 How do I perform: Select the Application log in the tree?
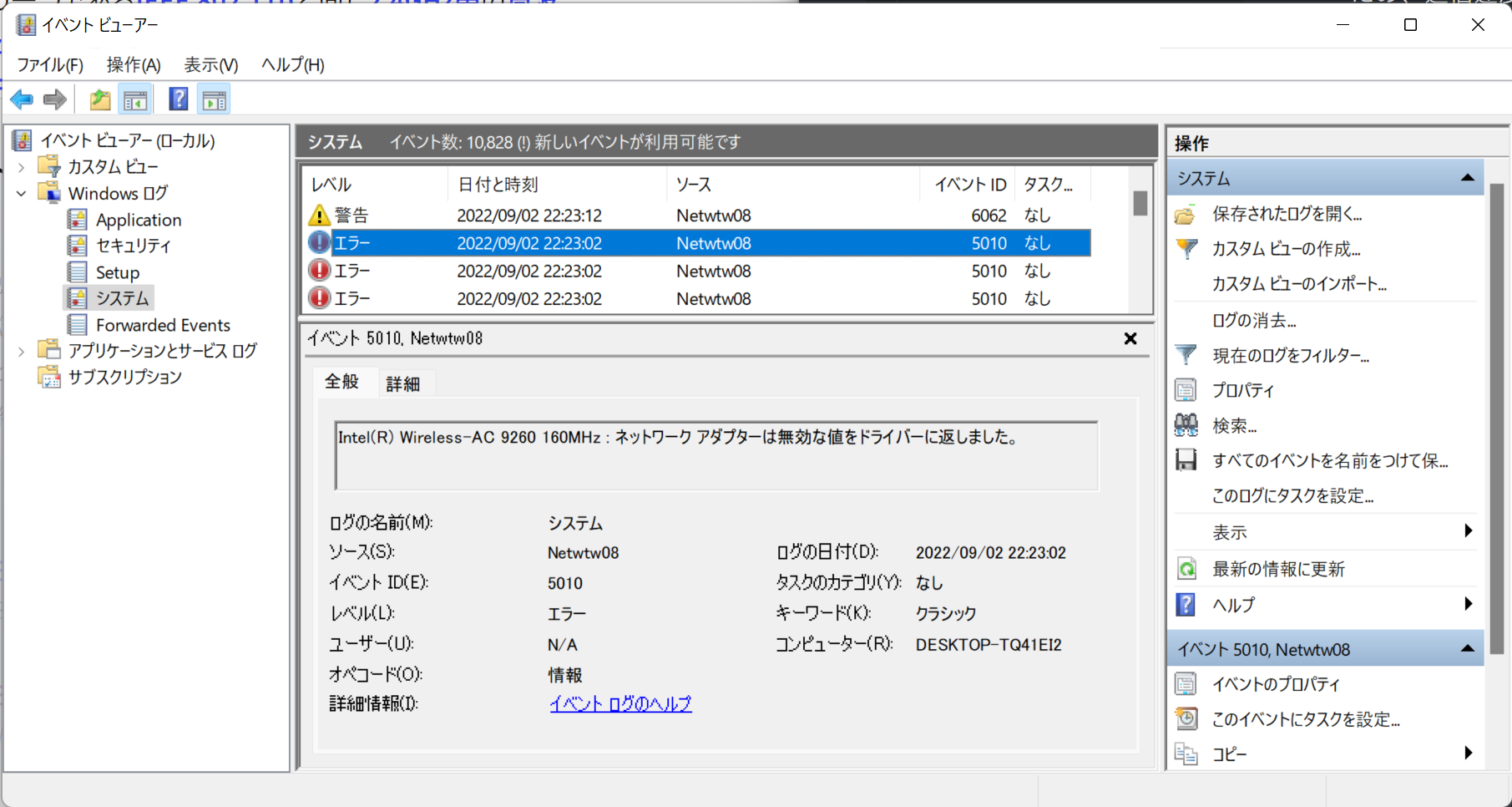tap(139, 220)
